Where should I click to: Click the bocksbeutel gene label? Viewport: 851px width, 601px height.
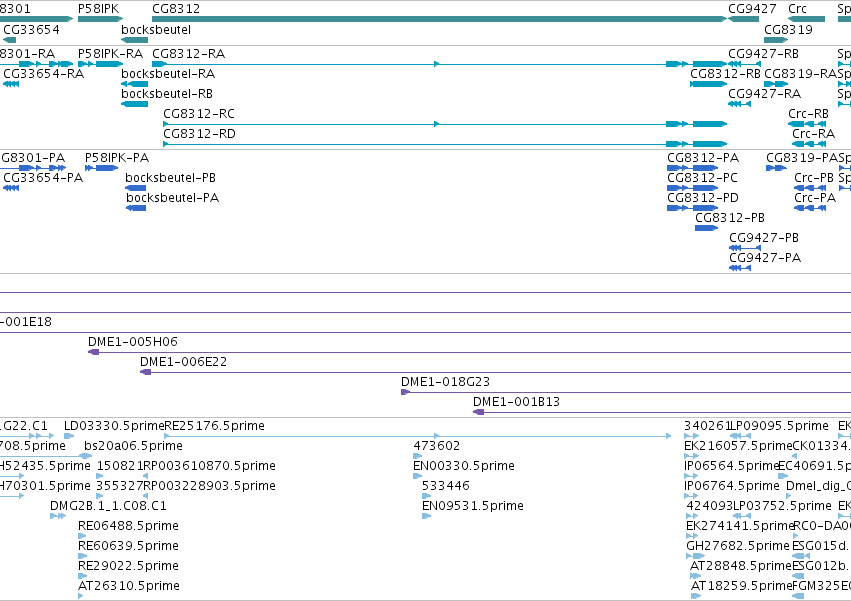[156, 29]
